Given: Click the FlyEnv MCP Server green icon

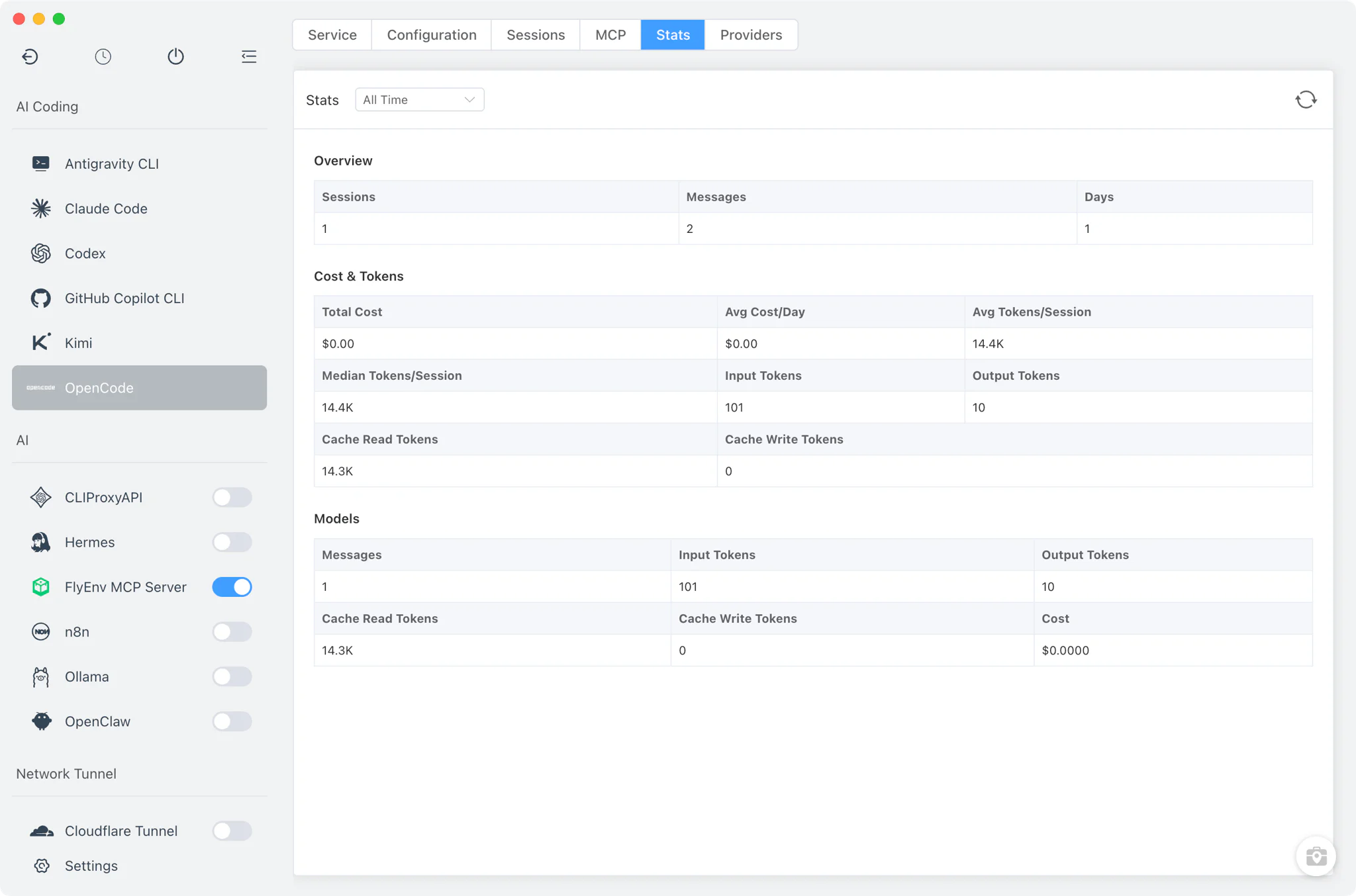Looking at the screenshot, I should (x=41, y=587).
